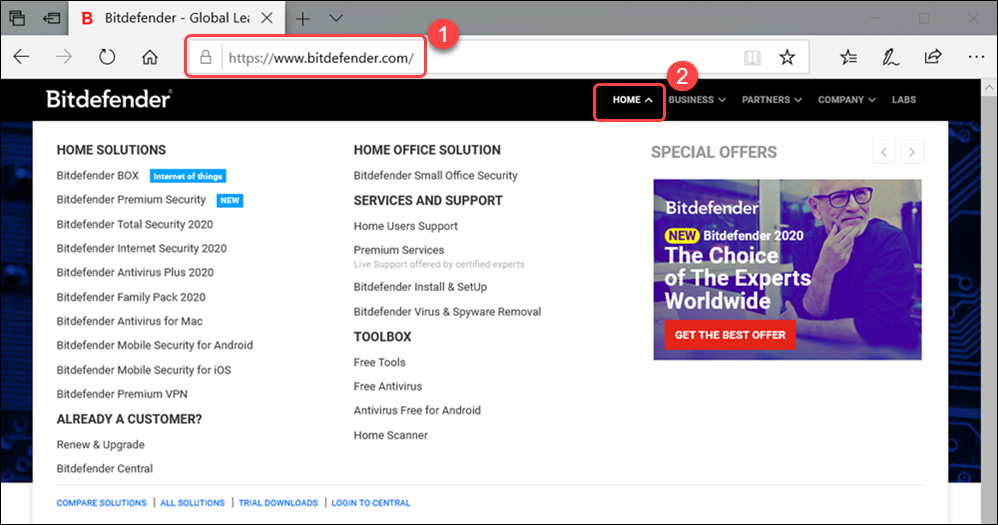The image size is (998, 525).
Task: Open Bitdefender Small Office Security
Action: 435,176
